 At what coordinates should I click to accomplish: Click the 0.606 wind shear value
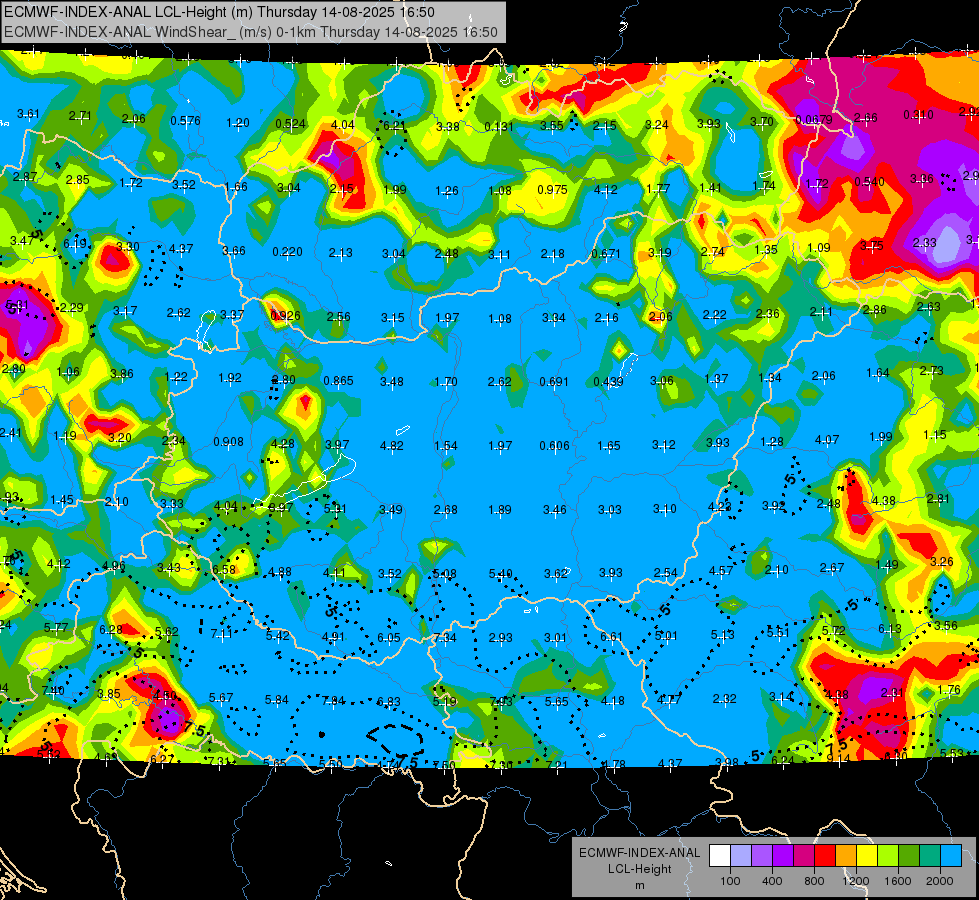click(x=554, y=445)
